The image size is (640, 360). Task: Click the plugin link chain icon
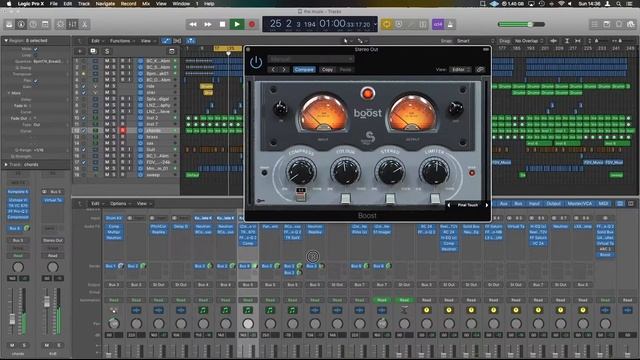480,70
